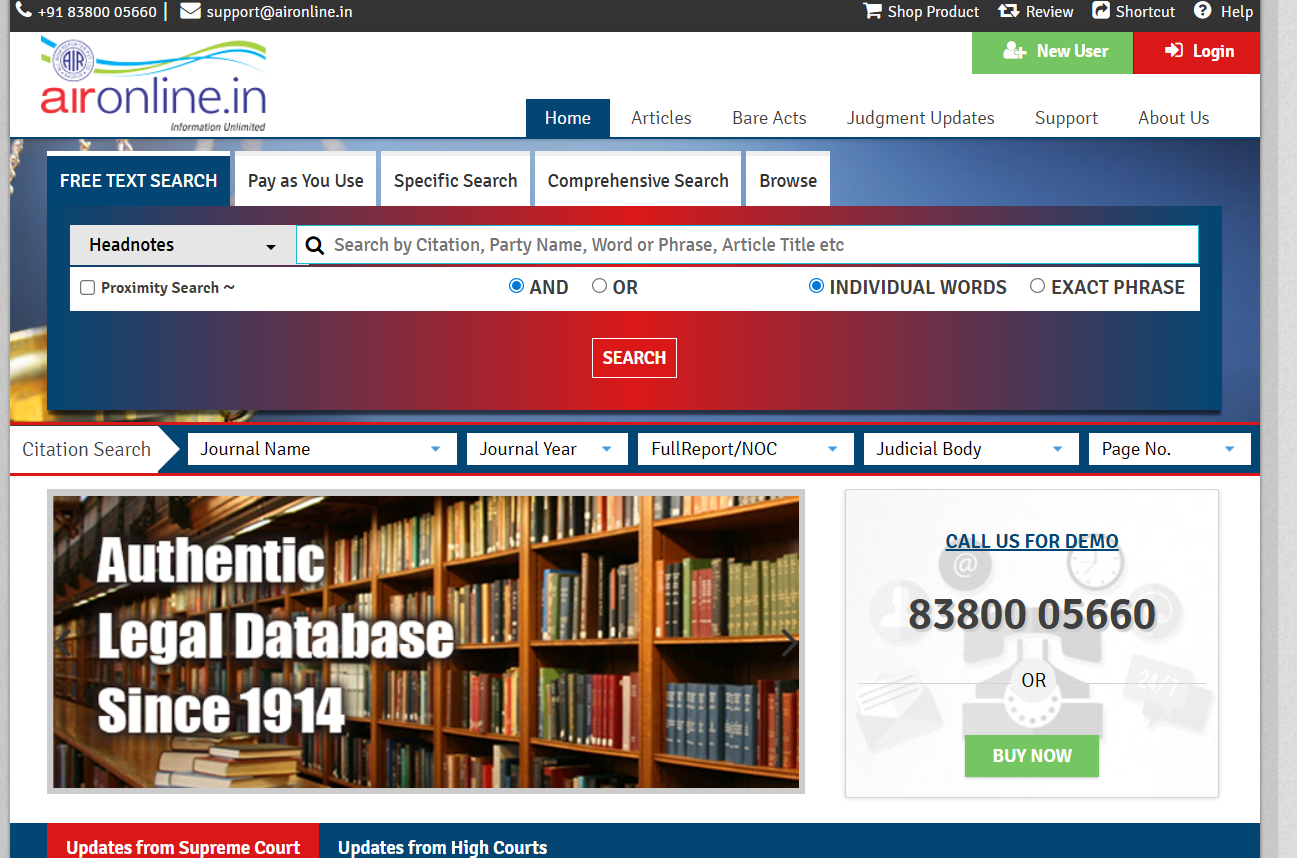The image size is (1297, 858).
Task: Open the Shop Product cart icon
Action: coord(873,11)
